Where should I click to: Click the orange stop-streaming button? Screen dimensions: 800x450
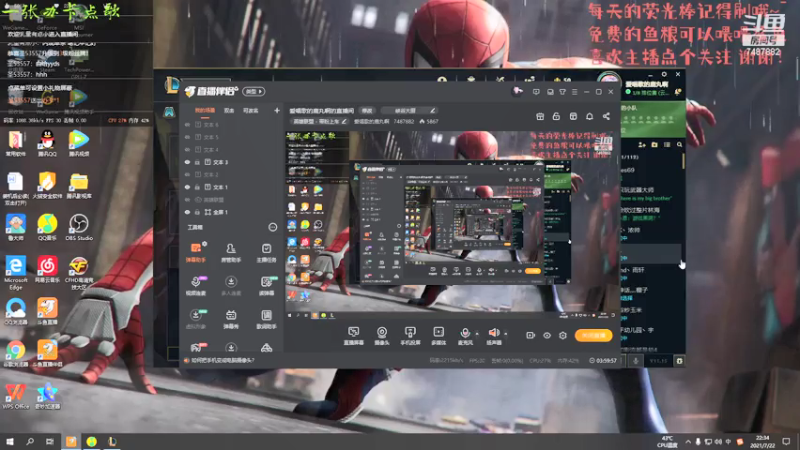[593, 335]
